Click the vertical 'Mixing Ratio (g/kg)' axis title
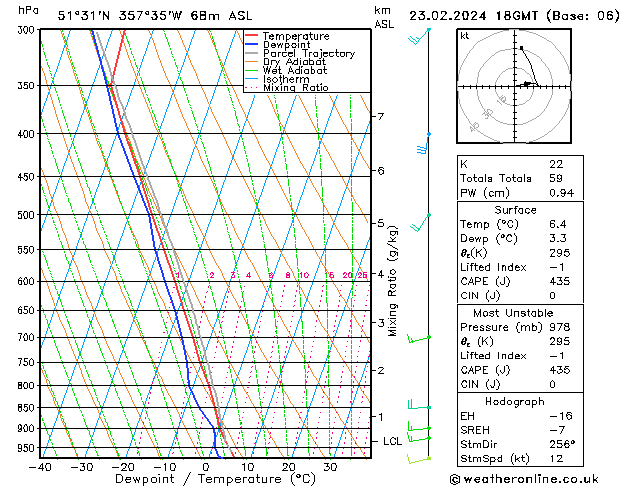Image resolution: width=629 pixels, height=486 pixels. [392, 281]
